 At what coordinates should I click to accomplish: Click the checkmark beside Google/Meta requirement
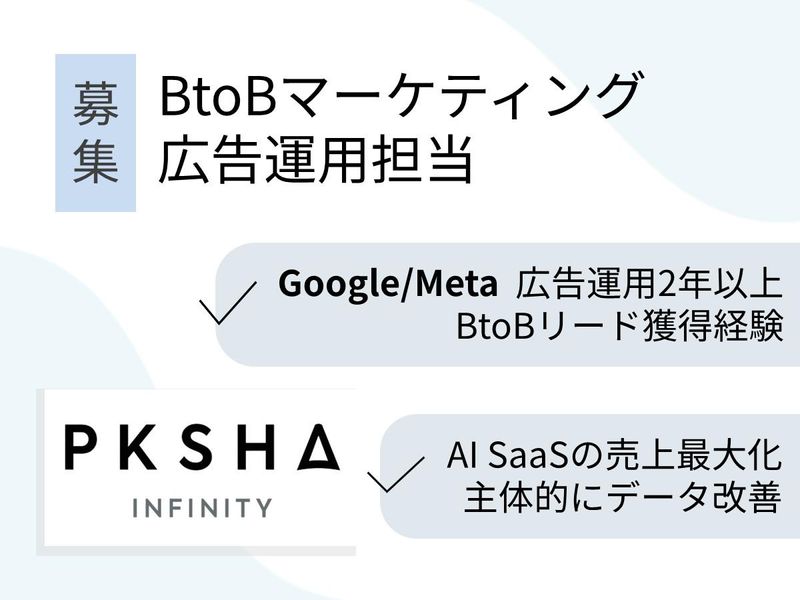[x=228, y=303]
